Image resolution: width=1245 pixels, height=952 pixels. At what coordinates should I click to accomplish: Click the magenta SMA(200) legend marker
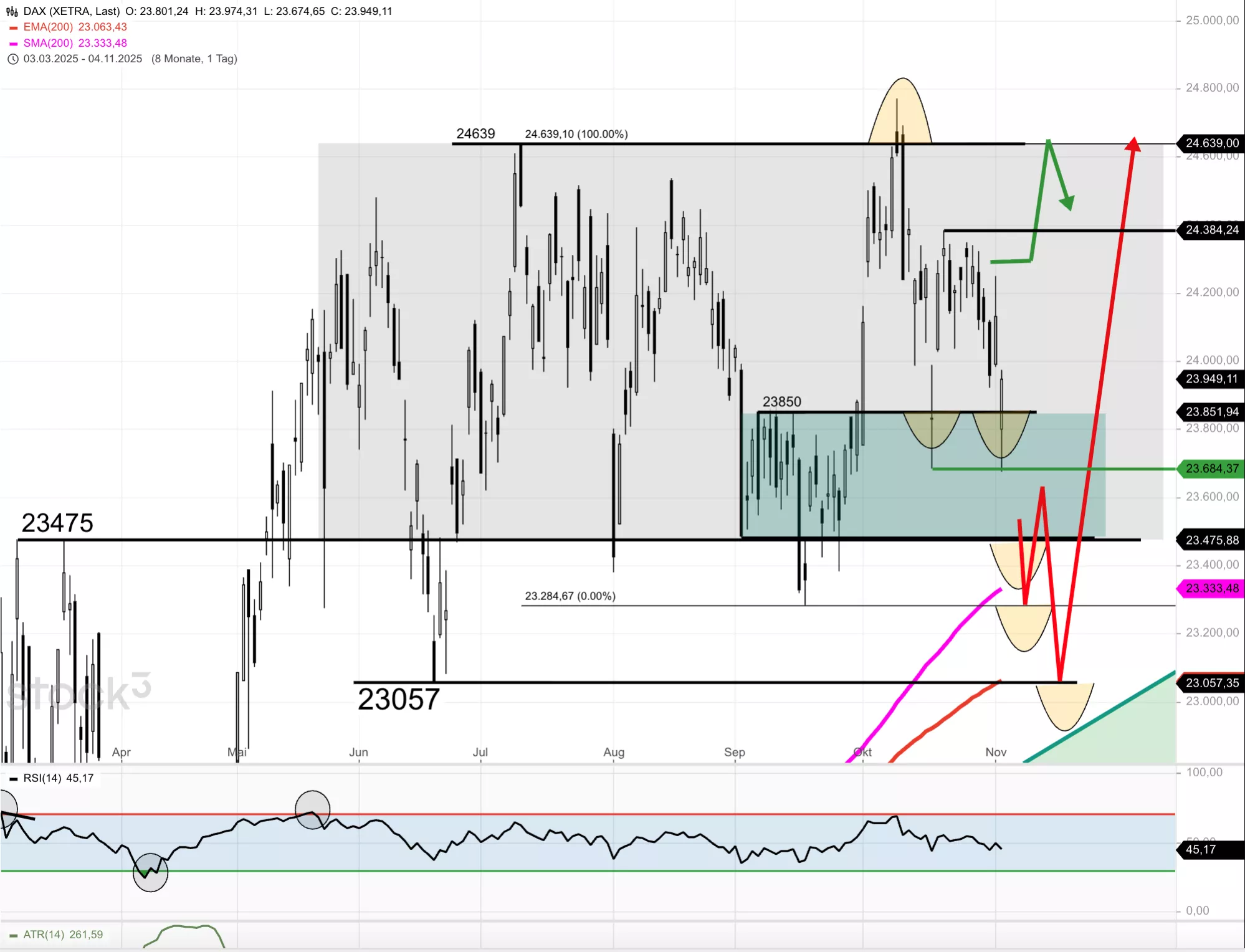(14, 44)
